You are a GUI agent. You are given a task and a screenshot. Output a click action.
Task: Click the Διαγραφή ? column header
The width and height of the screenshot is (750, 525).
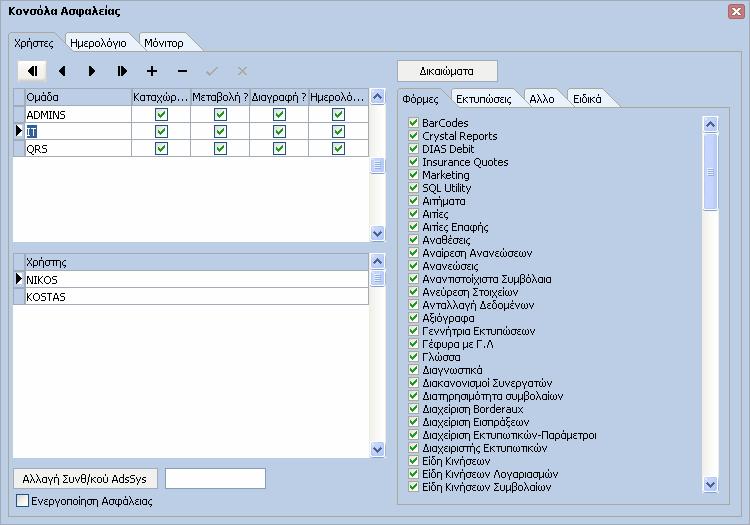point(279,97)
